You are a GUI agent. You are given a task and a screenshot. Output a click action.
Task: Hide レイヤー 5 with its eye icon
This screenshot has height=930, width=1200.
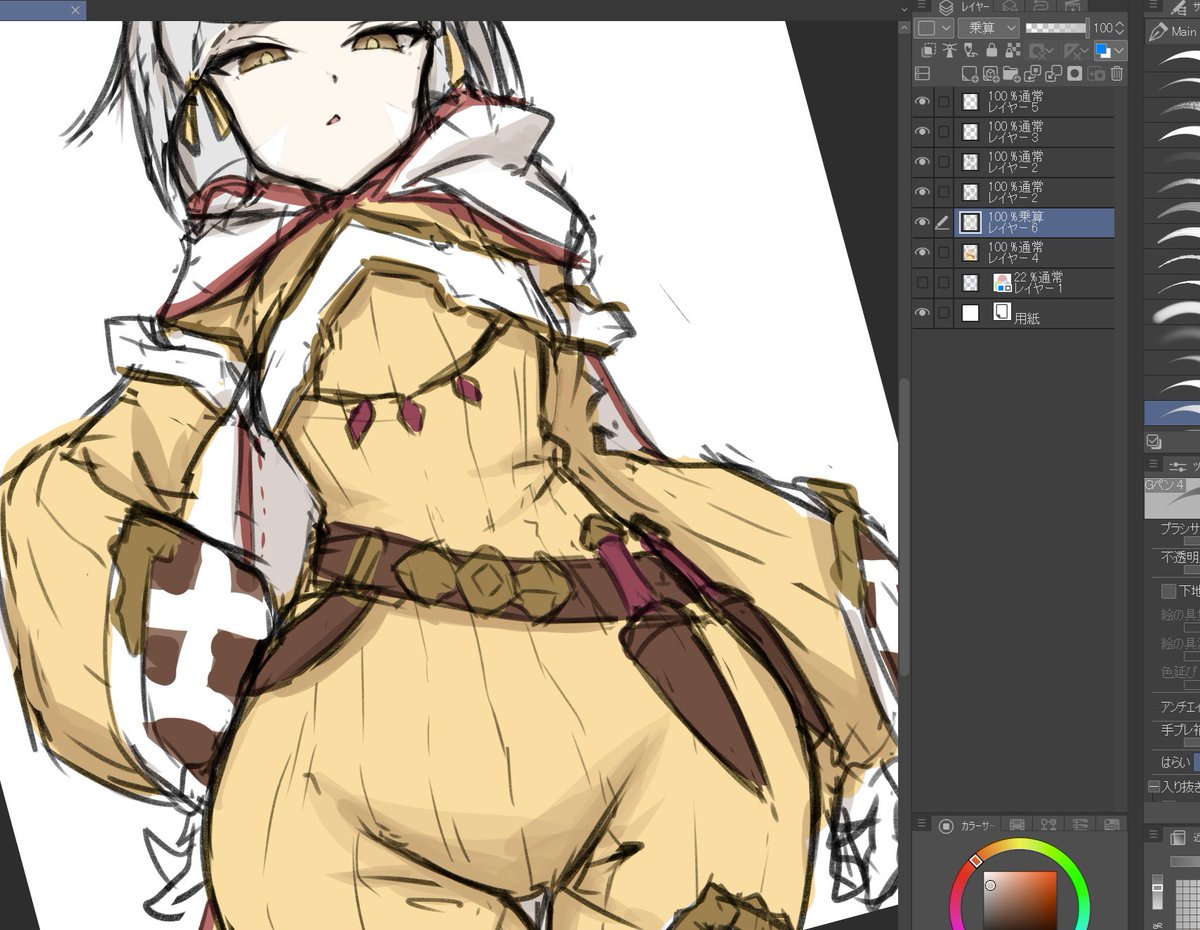[922, 102]
